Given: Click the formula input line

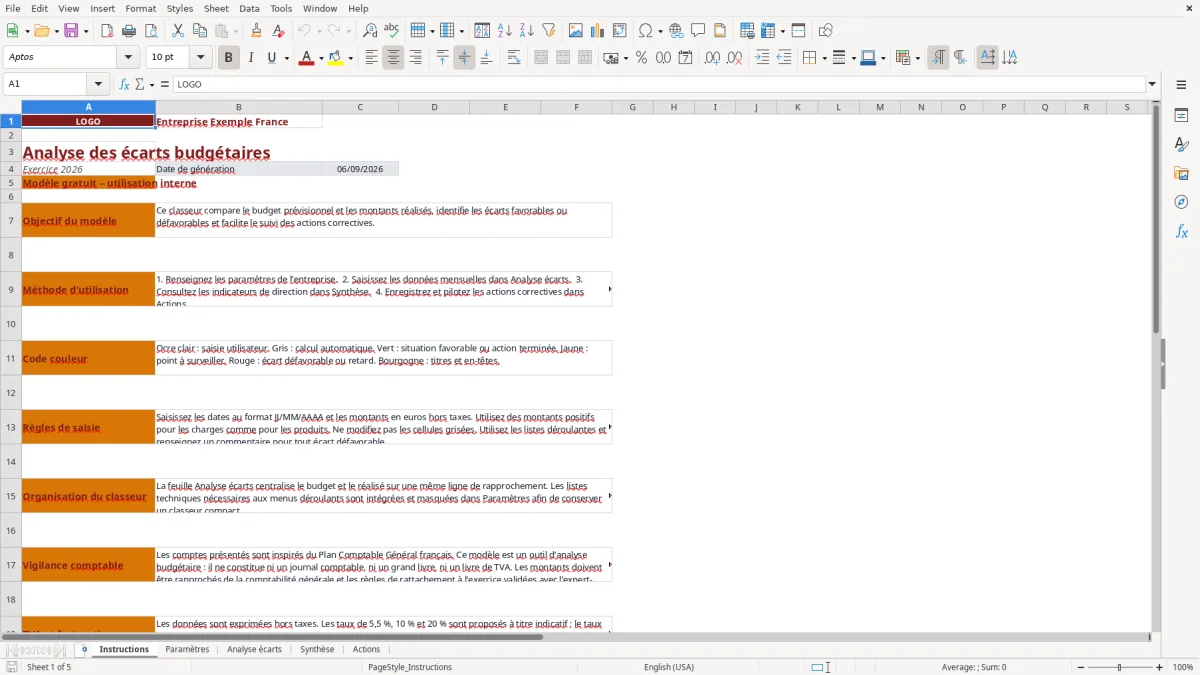Looking at the screenshot, I should (x=659, y=84).
